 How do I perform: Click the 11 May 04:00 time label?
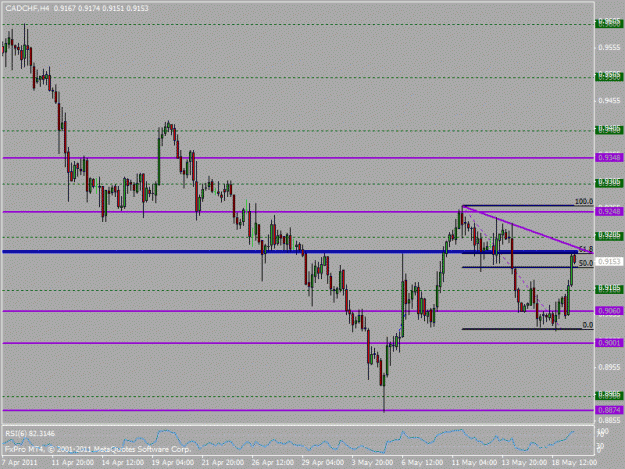click(474, 462)
